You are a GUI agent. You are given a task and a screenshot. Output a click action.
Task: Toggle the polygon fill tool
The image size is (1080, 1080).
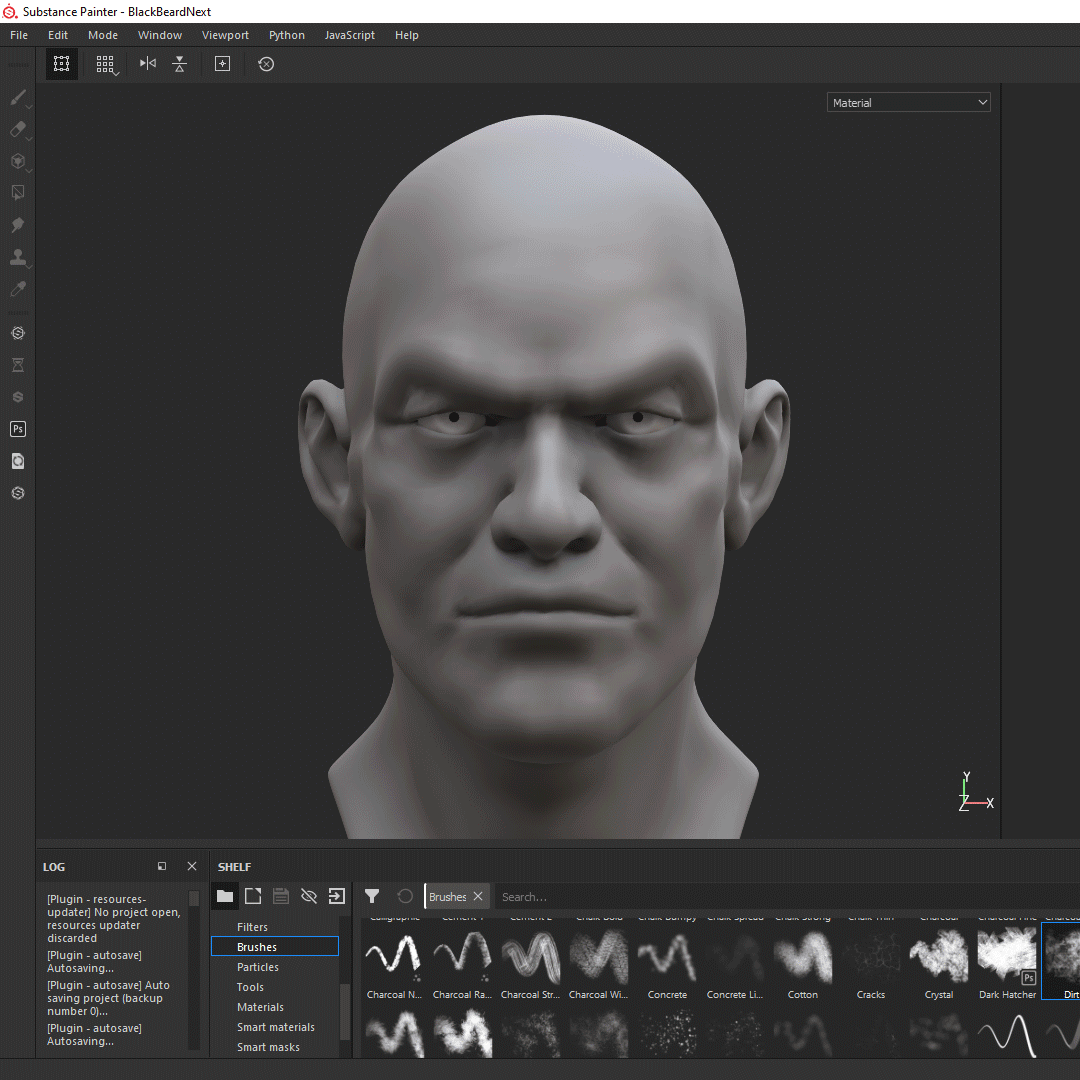[x=17, y=193]
